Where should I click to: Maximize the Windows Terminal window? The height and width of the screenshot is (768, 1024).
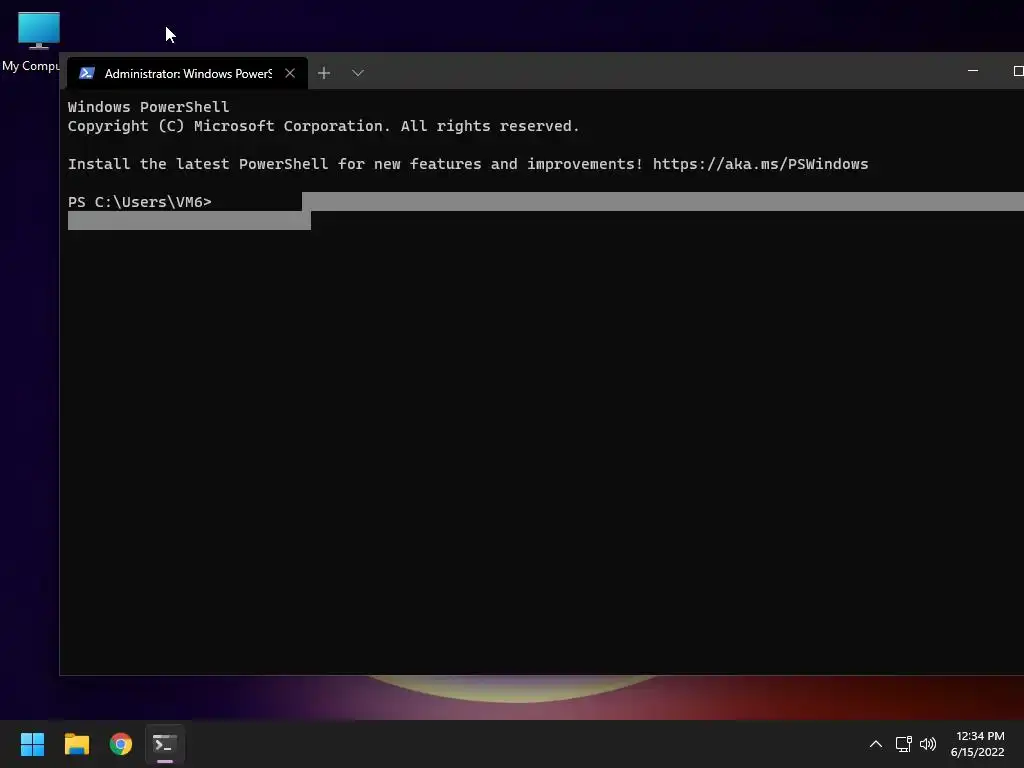point(1017,71)
